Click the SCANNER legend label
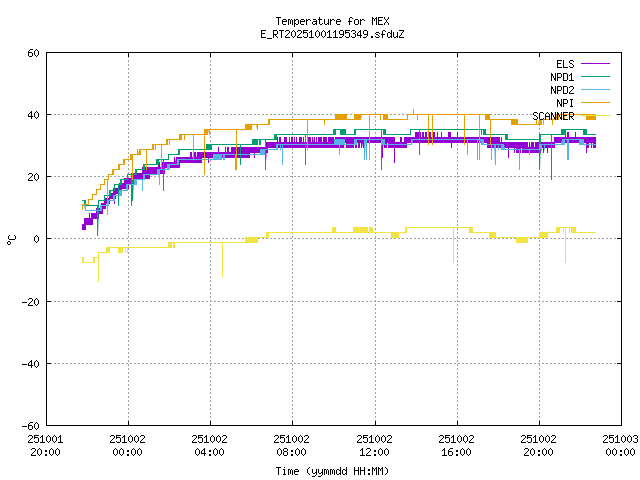The height and width of the screenshot is (480, 640). point(553,116)
